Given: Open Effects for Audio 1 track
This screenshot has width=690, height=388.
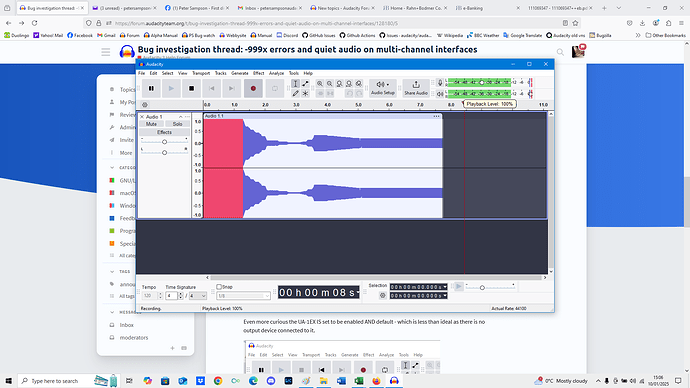Looking at the screenshot, I should click(165, 132).
